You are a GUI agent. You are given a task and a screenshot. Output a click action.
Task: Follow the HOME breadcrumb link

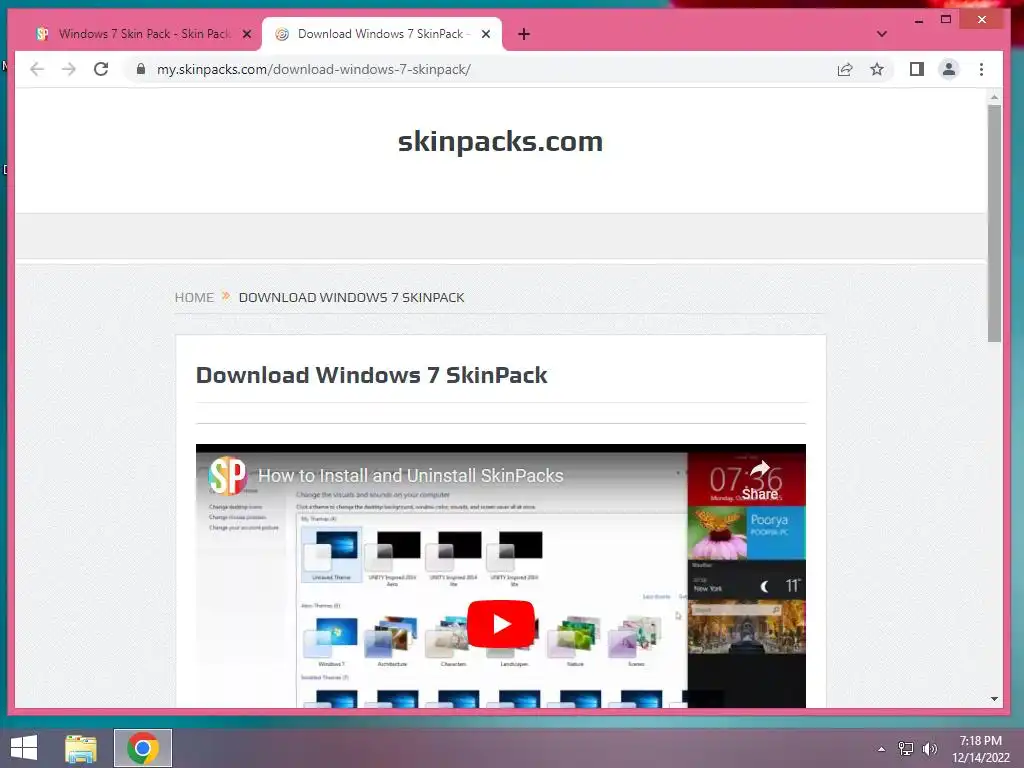[194, 298]
